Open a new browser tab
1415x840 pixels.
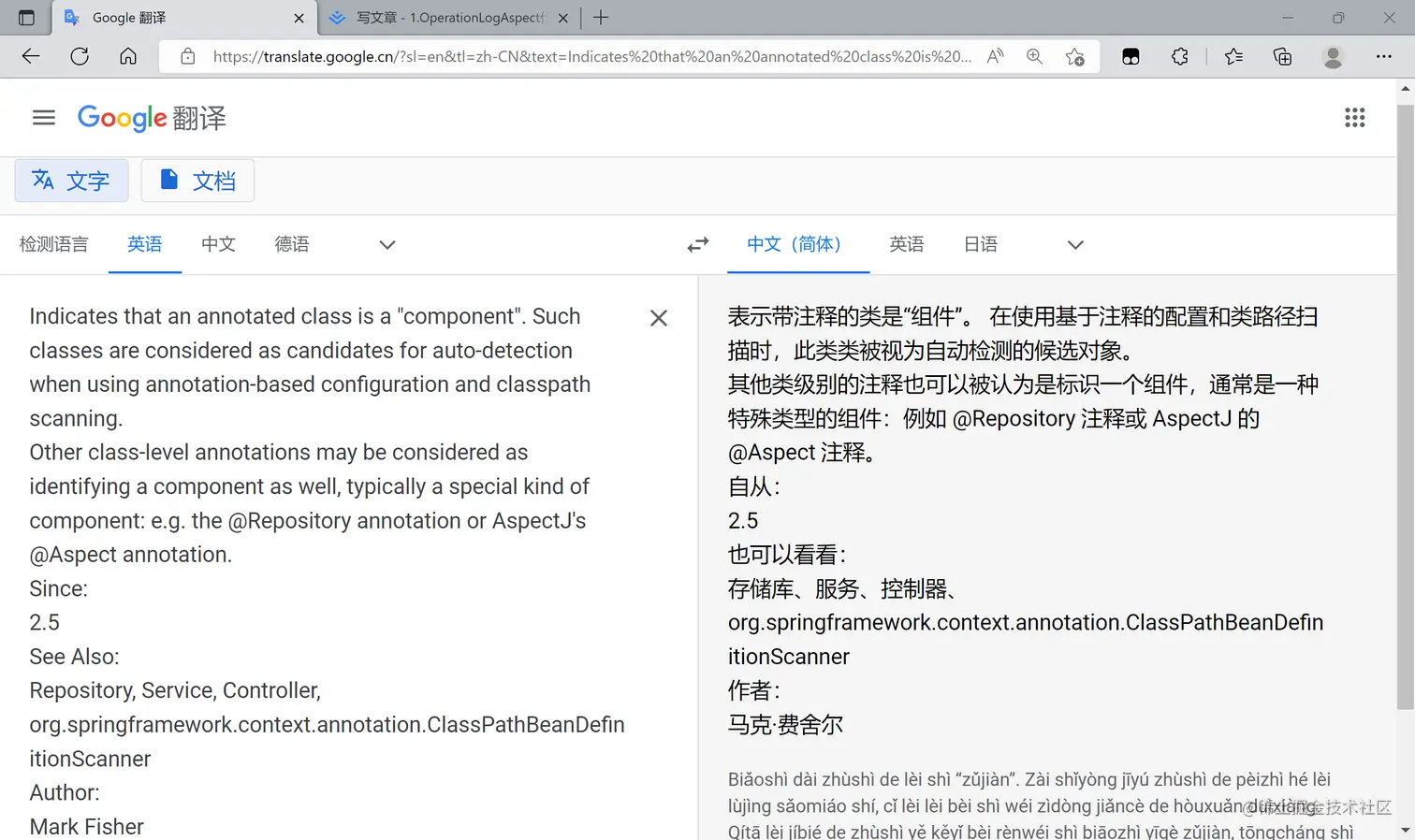[601, 18]
